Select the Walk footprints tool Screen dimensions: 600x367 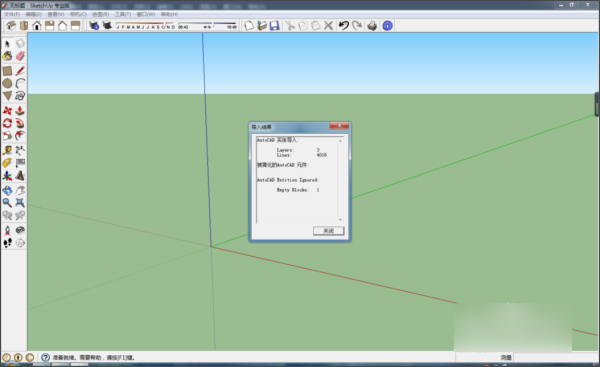click(7, 243)
